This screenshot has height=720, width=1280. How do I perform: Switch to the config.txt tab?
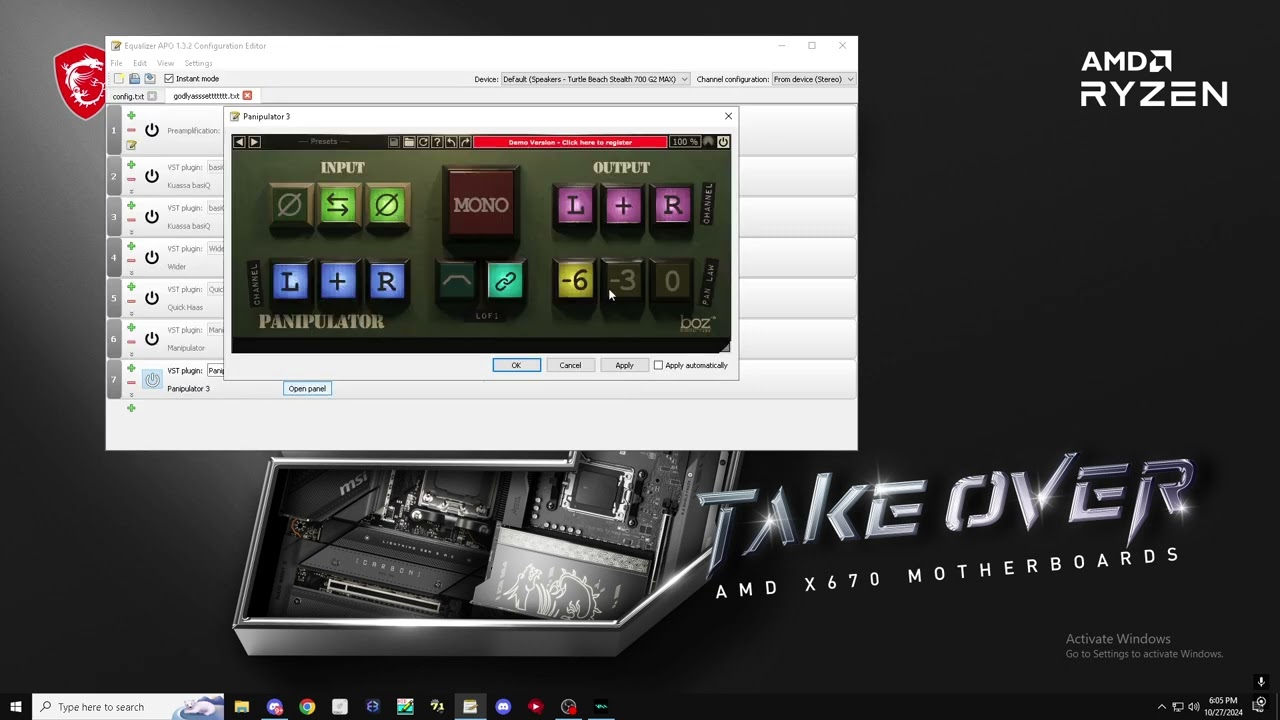(128, 96)
